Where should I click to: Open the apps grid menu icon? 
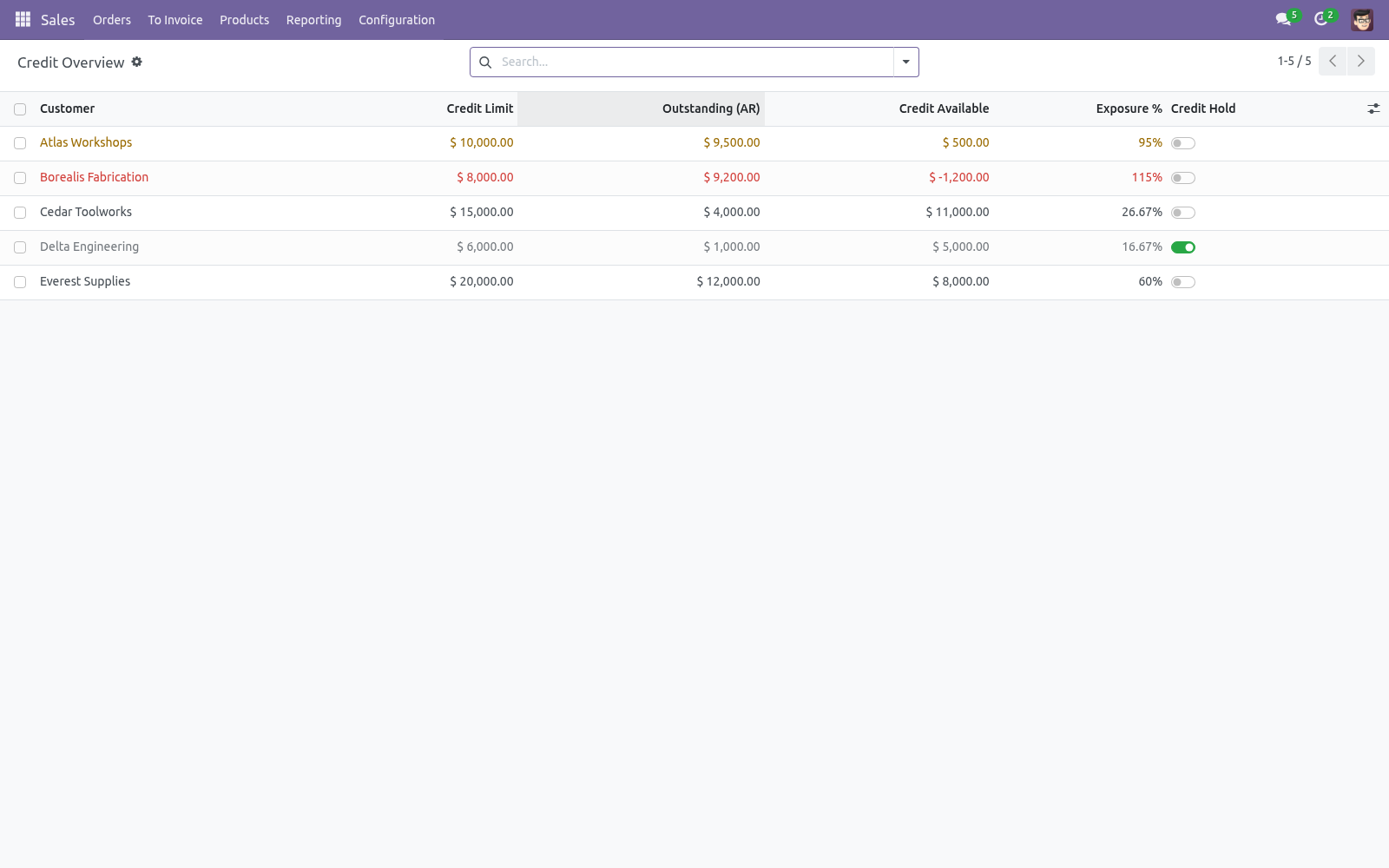pyautogui.click(x=23, y=19)
